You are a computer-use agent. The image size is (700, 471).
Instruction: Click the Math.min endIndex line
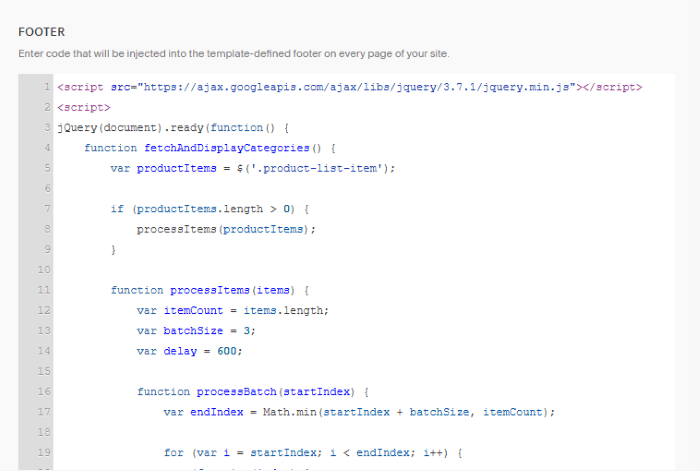[x=359, y=412]
